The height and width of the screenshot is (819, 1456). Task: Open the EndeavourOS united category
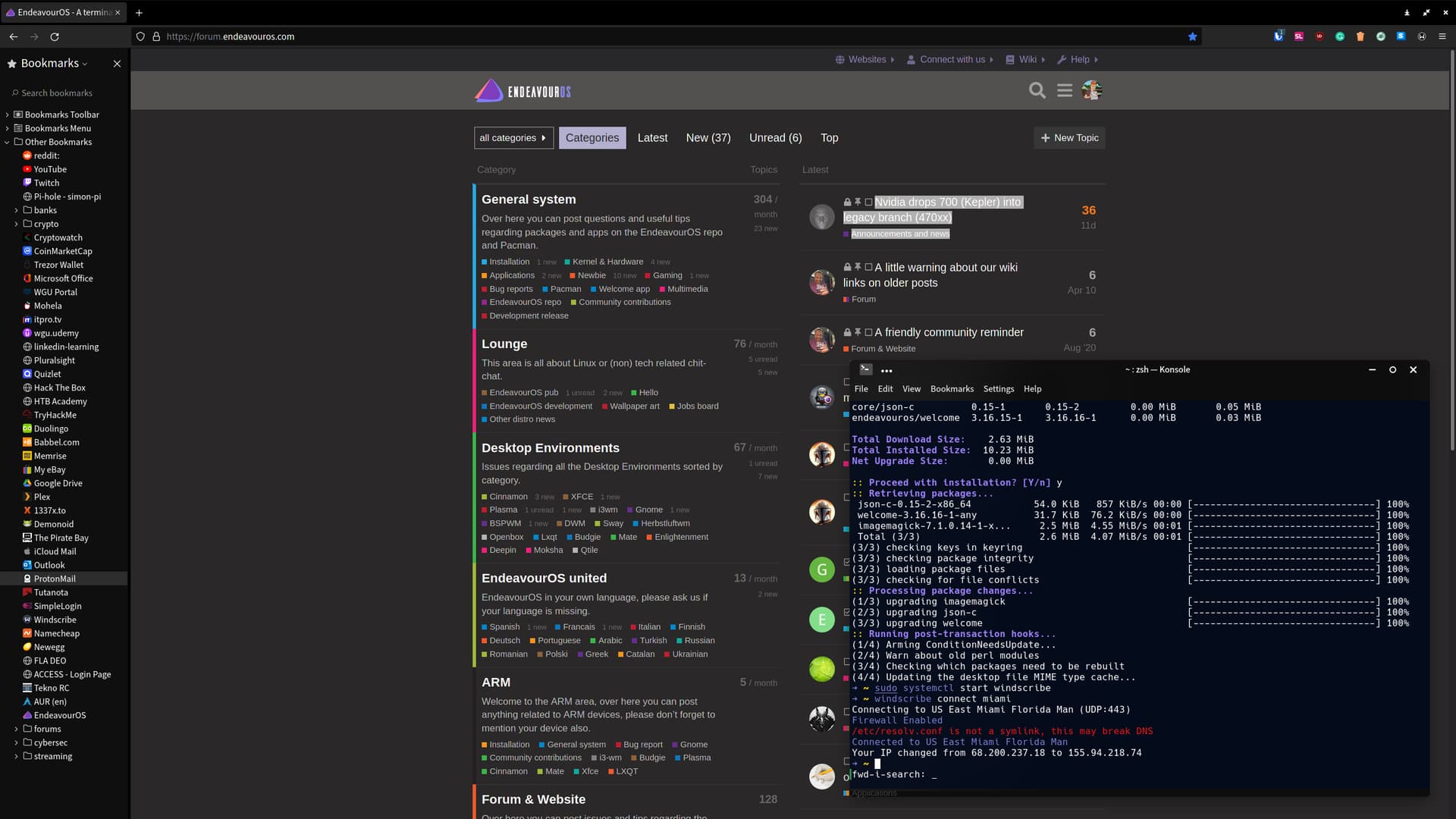coord(544,579)
